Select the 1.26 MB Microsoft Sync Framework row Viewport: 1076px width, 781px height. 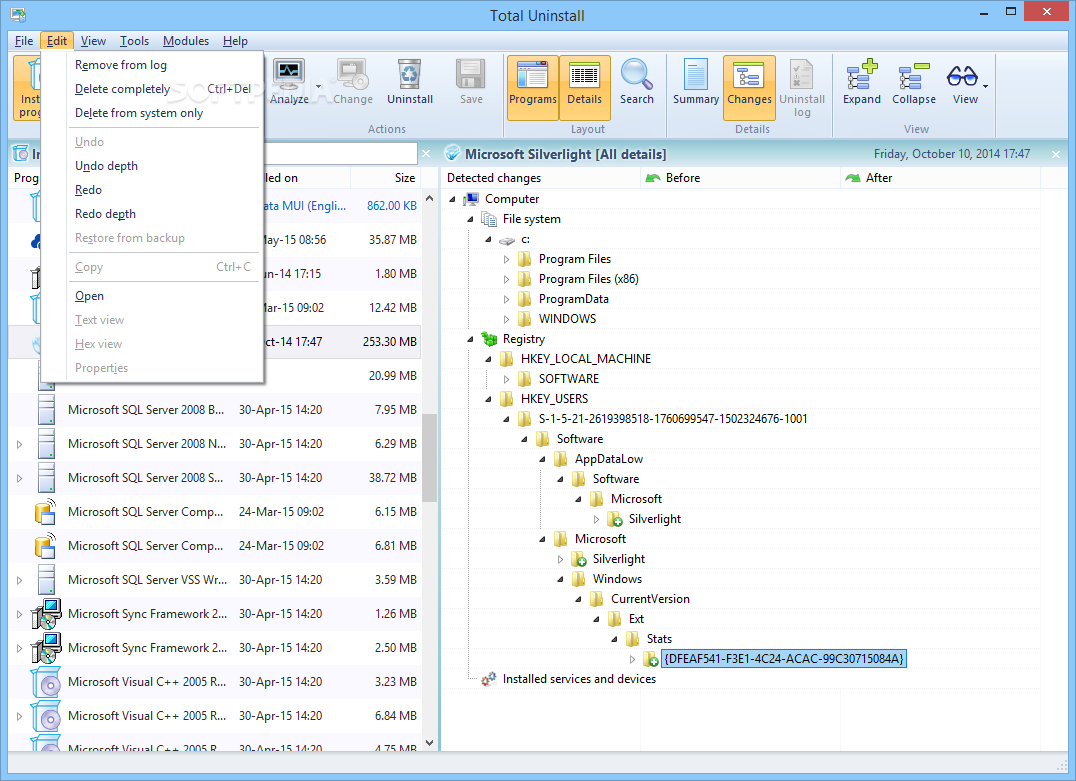pyautogui.click(x=215, y=614)
